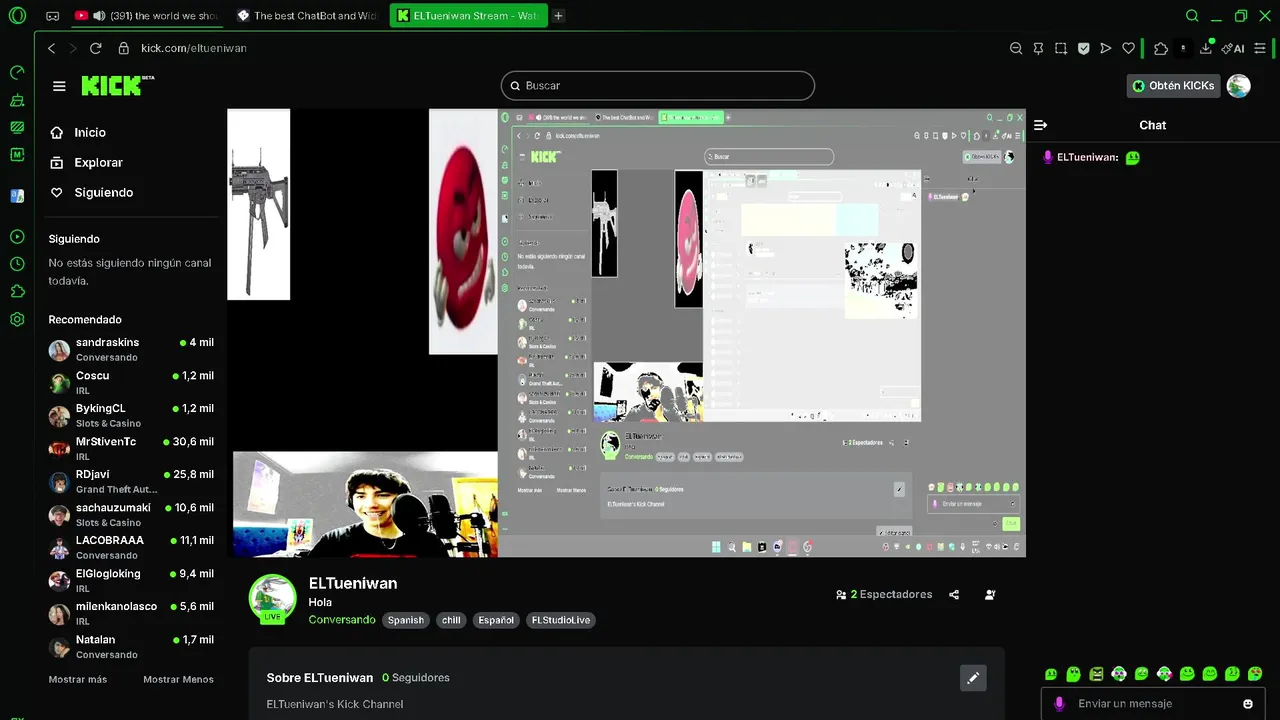1280x720 pixels.
Task: Open a new browser tab
Action: click(x=558, y=16)
